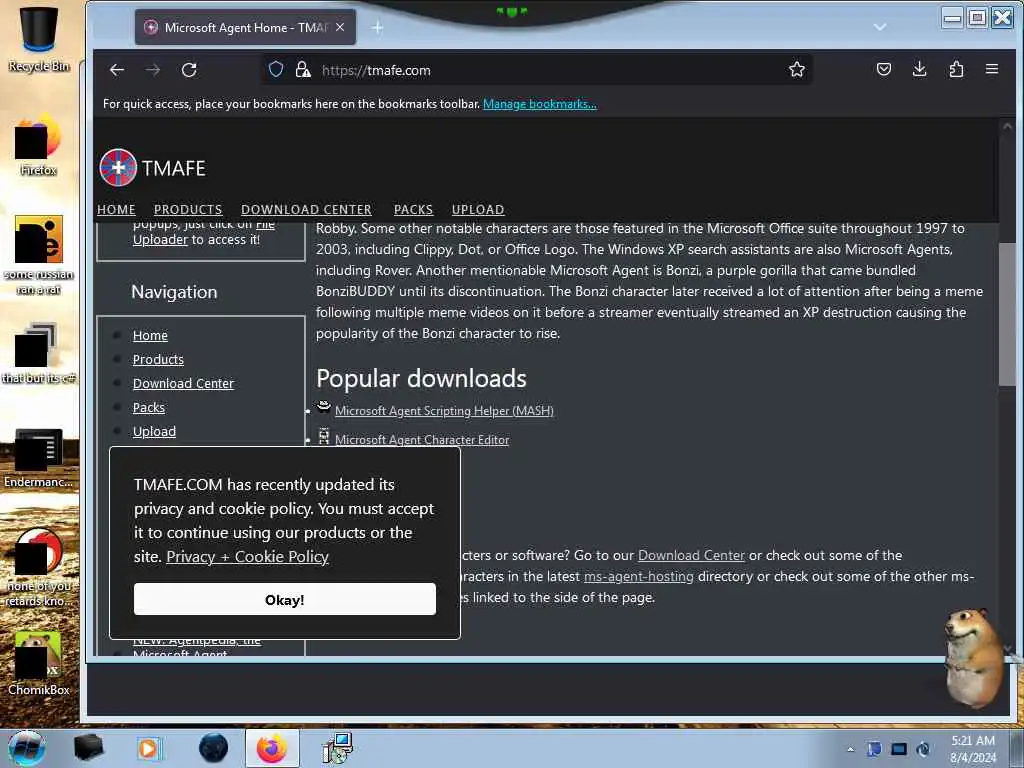Click the page vertical scrollbar thumb
Image resolution: width=1024 pixels, height=768 pixels.
(1007, 313)
